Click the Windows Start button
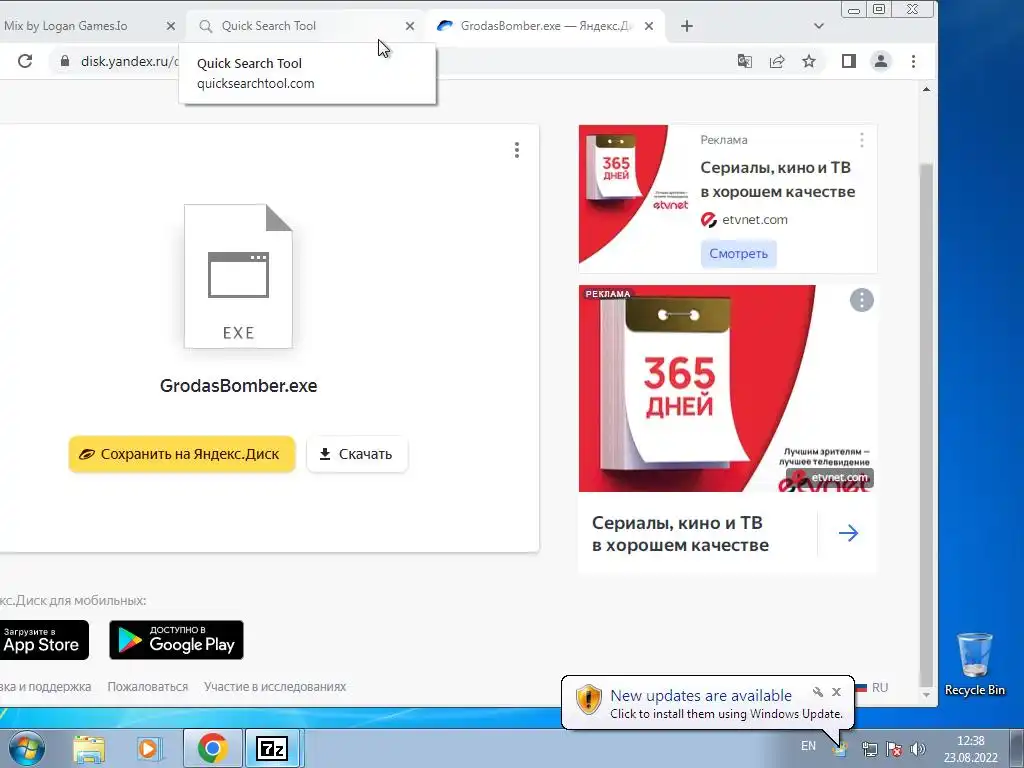Image resolution: width=1024 pixels, height=768 pixels. click(26, 748)
